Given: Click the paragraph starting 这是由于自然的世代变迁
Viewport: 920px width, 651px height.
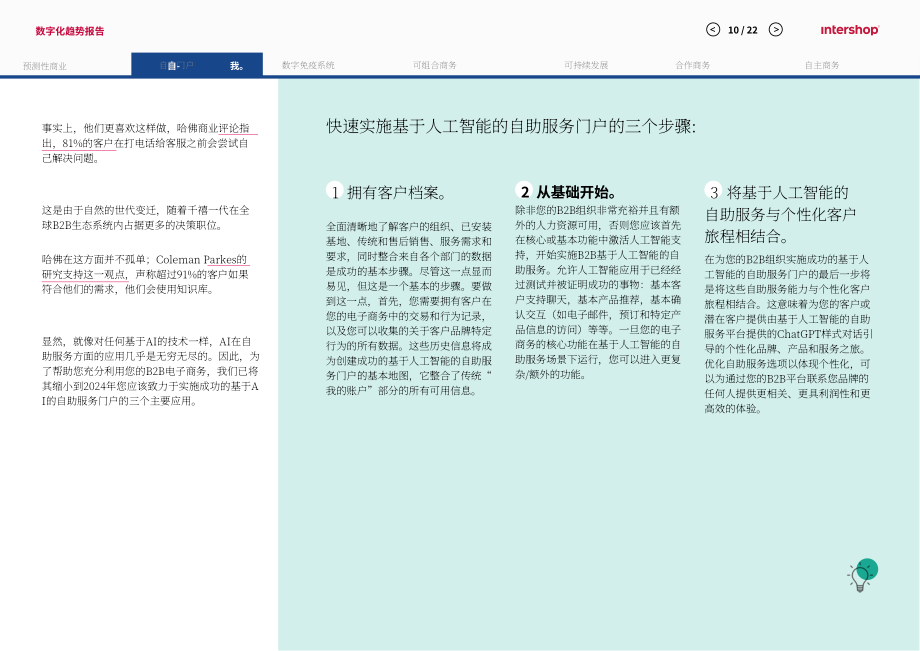Looking at the screenshot, I should click(x=146, y=218).
